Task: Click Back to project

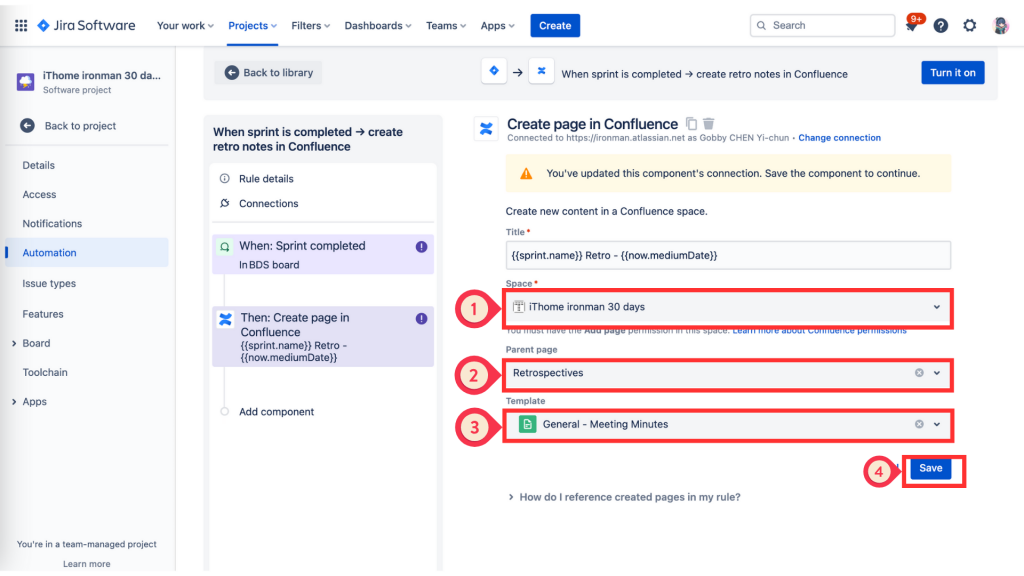Action: point(80,125)
